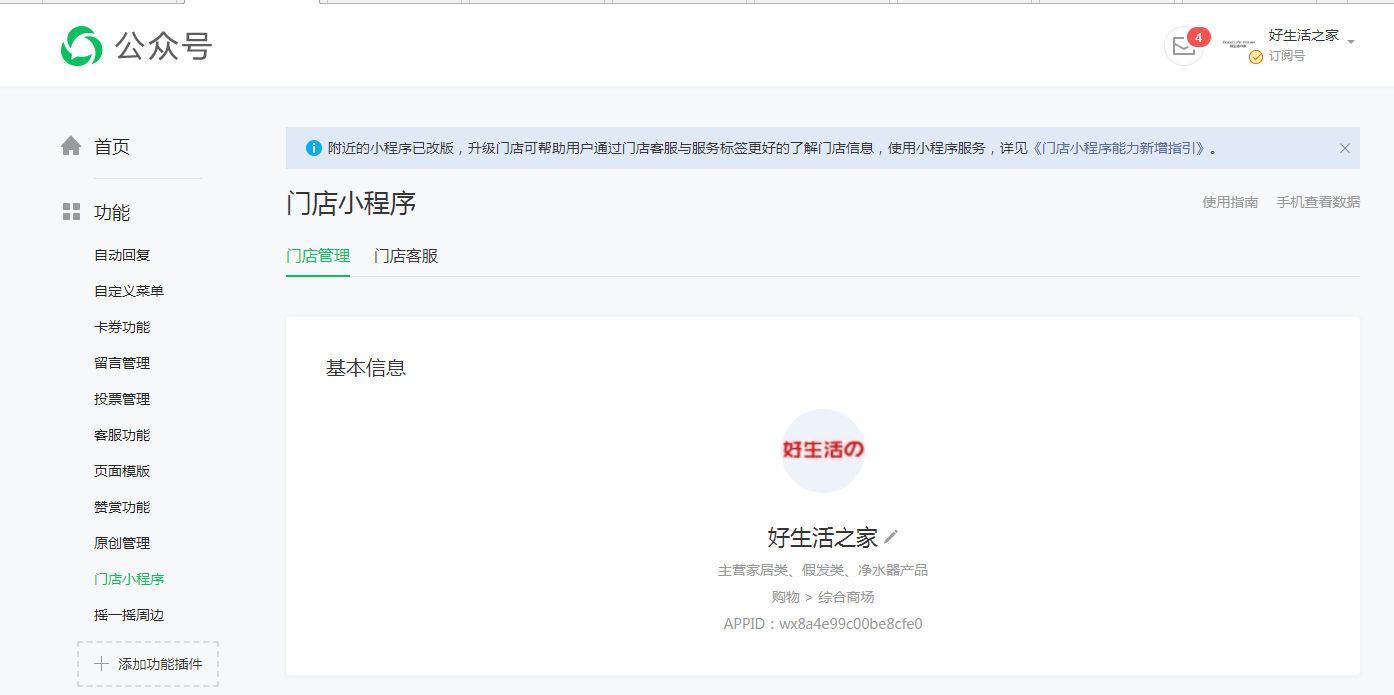This screenshot has width=1394, height=695.
Task: Open 赞赏功能 in sidebar
Action: [x=122, y=507]
